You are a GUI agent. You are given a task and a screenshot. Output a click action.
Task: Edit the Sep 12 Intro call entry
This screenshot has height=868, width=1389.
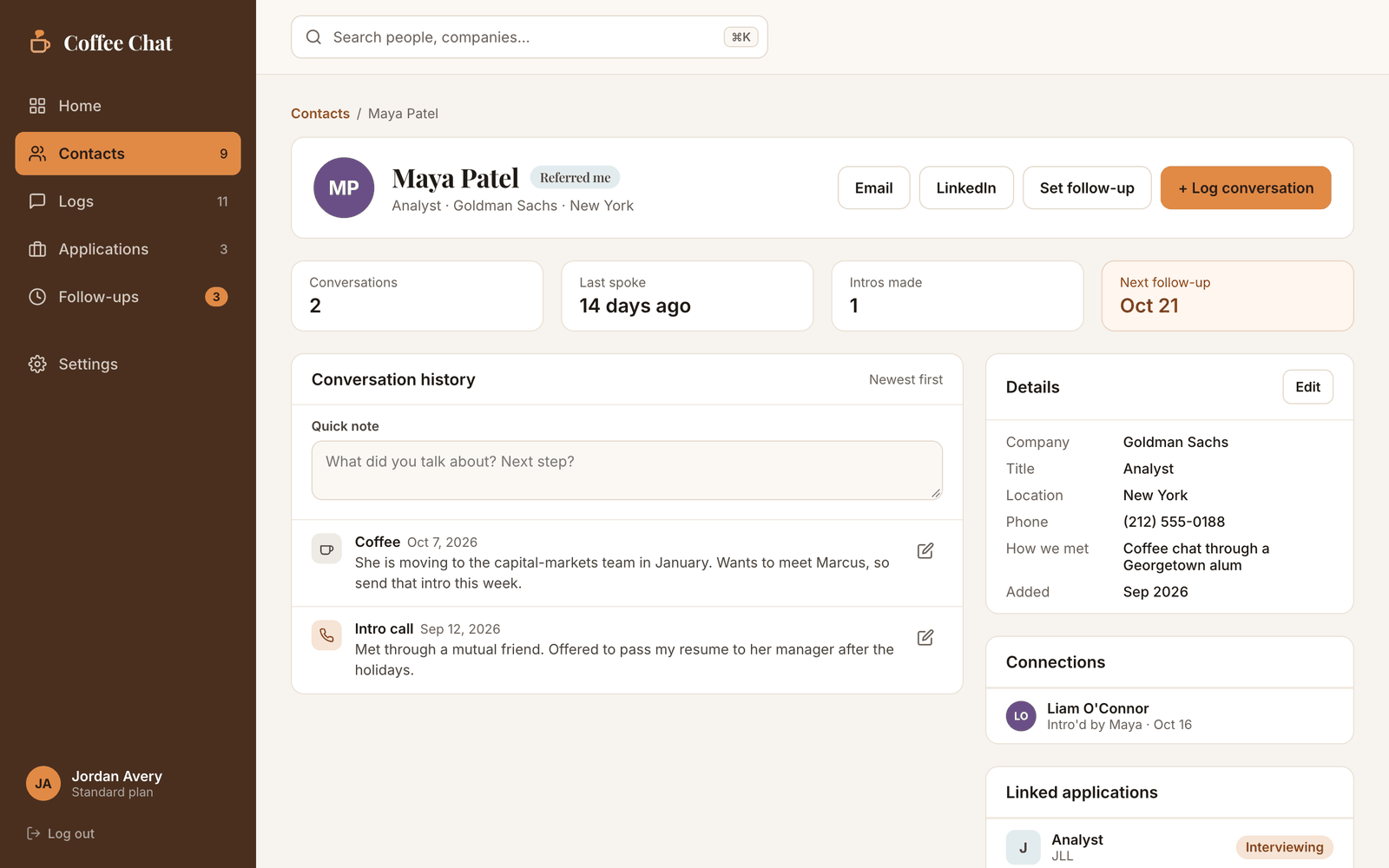coord(925,638)
